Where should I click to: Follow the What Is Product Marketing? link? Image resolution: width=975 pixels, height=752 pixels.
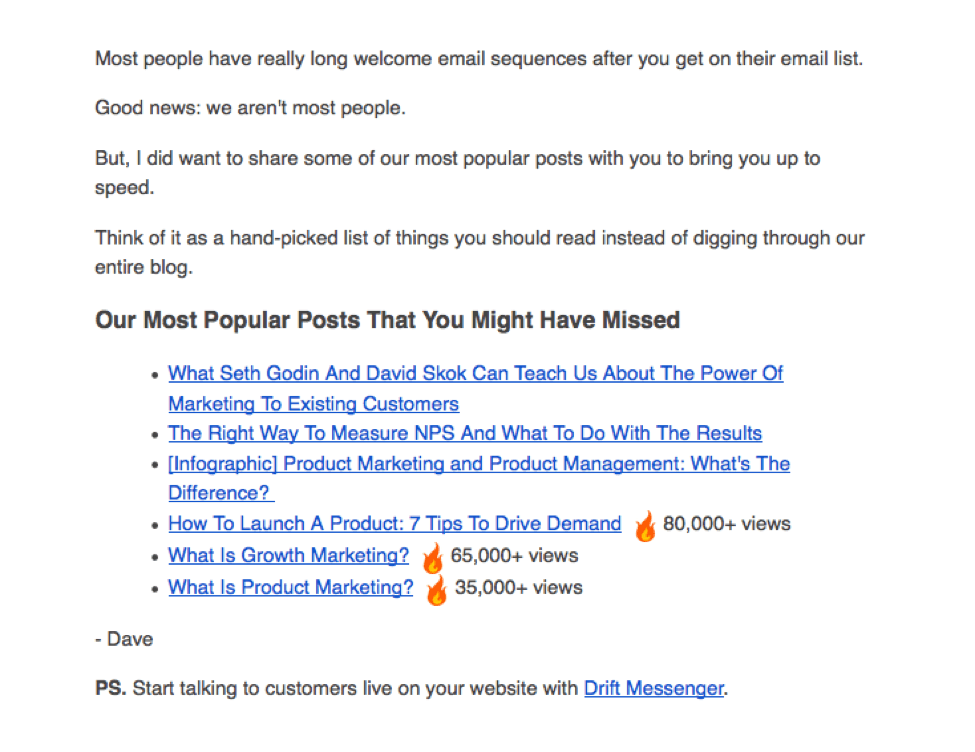pyautogui.click(x=290, y=588)
